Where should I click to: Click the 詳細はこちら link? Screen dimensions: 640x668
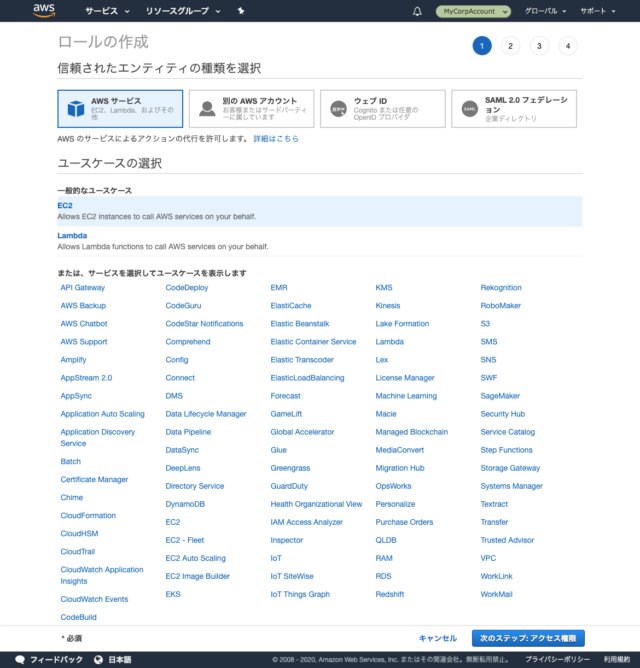[x=276, y=139]
